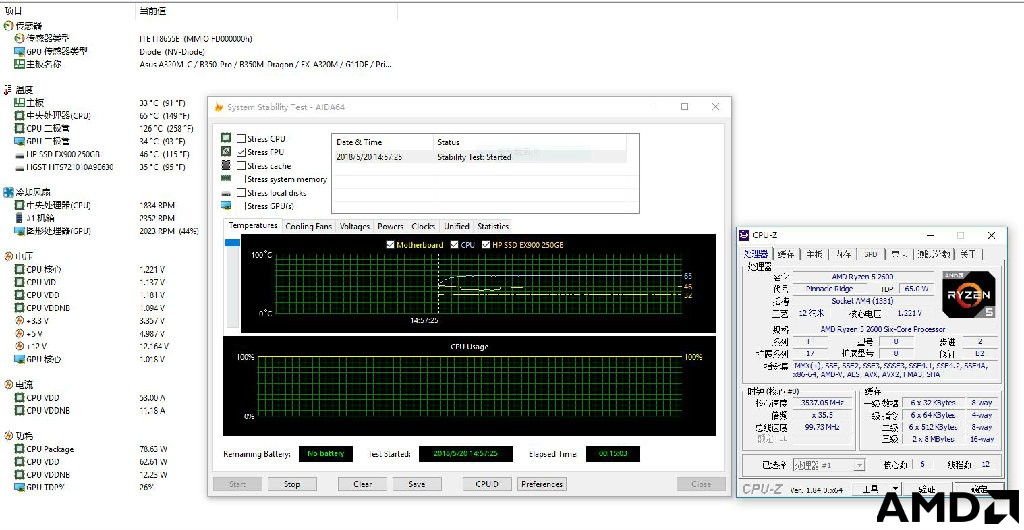Click the 78.63 W CPU Package value
This screenshot has width=1024, height=530.
154,449
